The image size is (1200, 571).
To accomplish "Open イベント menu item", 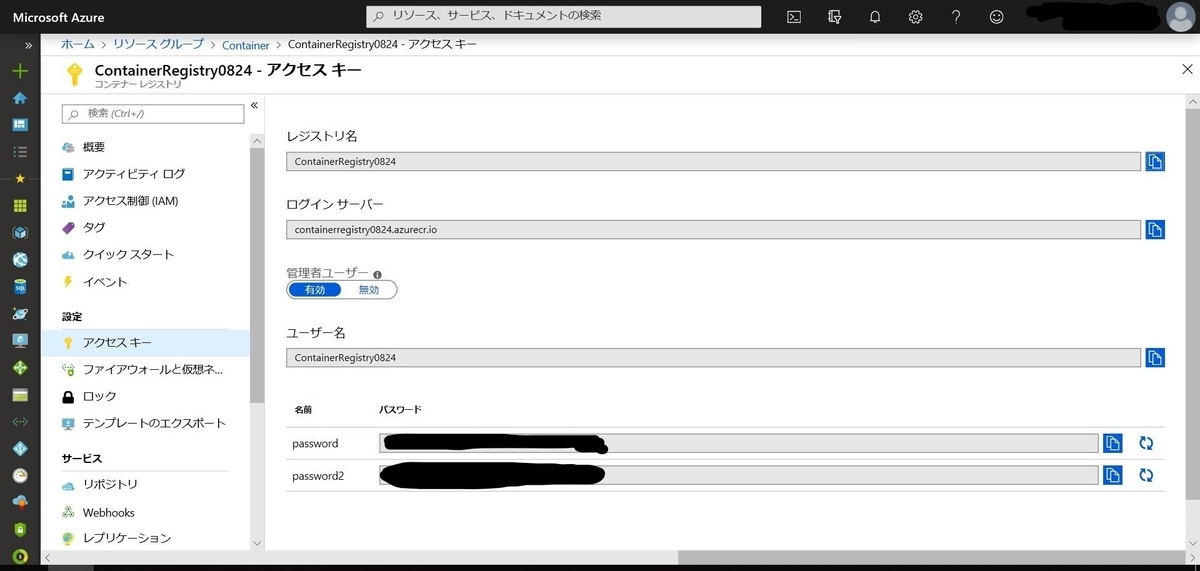I will coord(145,282).
